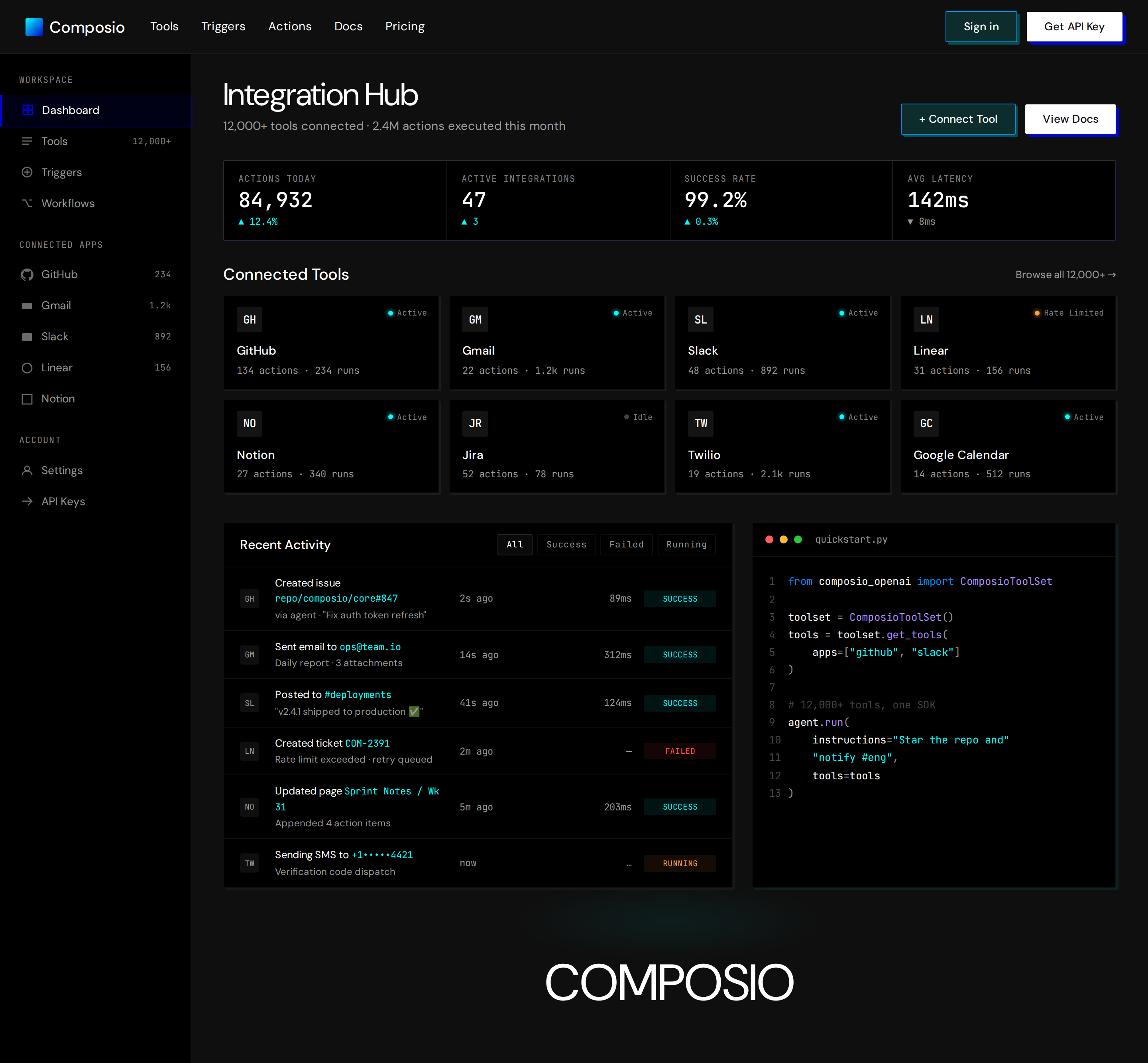Click the JR badge on Jira card

tap(475, 424)
